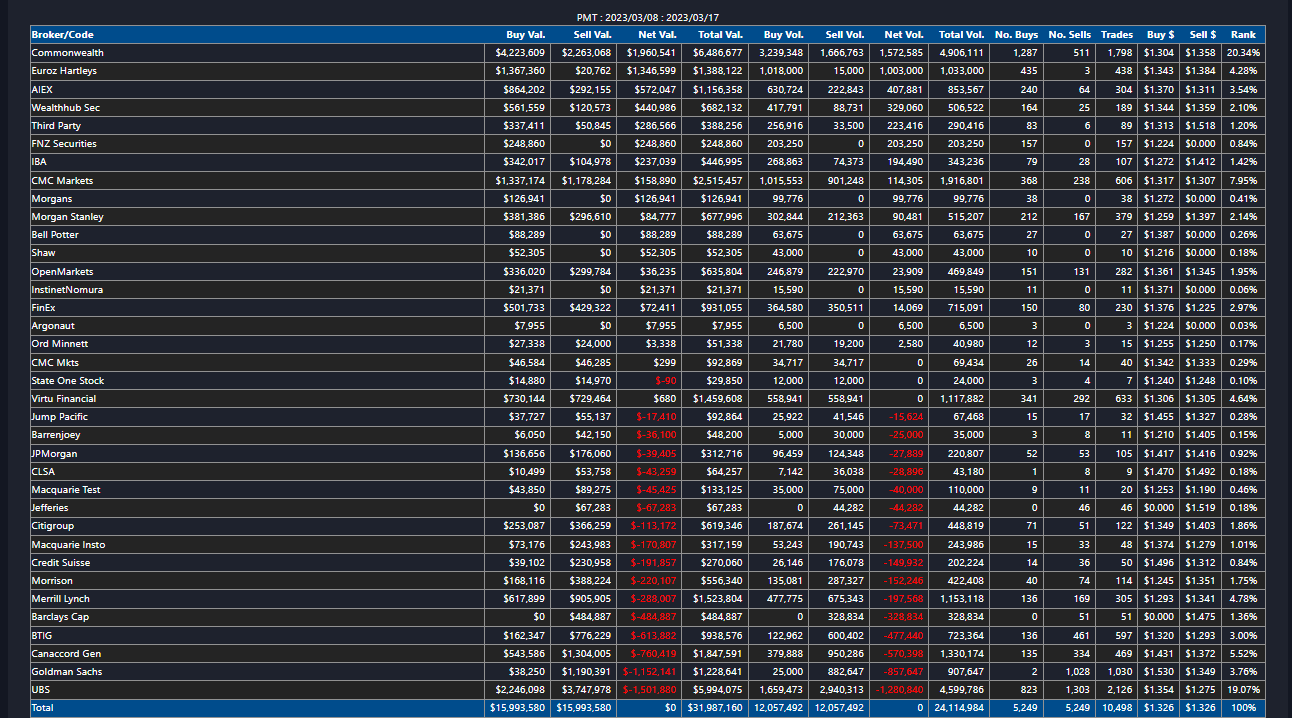Image resolution: width=1292 pixels, height=718 pixels.
Task: Click UBS trades count 2,126
Action: [1121, 689]
